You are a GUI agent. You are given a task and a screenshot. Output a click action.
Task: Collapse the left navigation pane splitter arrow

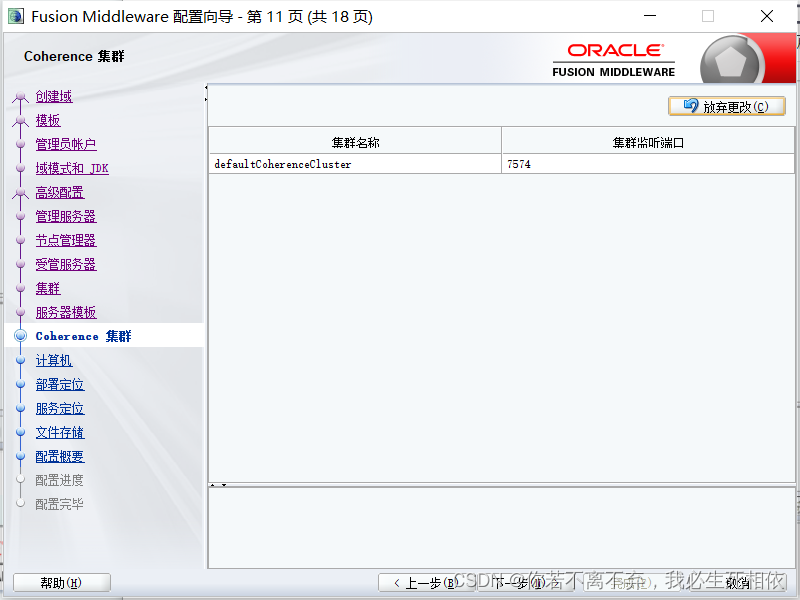pyautogui.click(x=206, y=88)
